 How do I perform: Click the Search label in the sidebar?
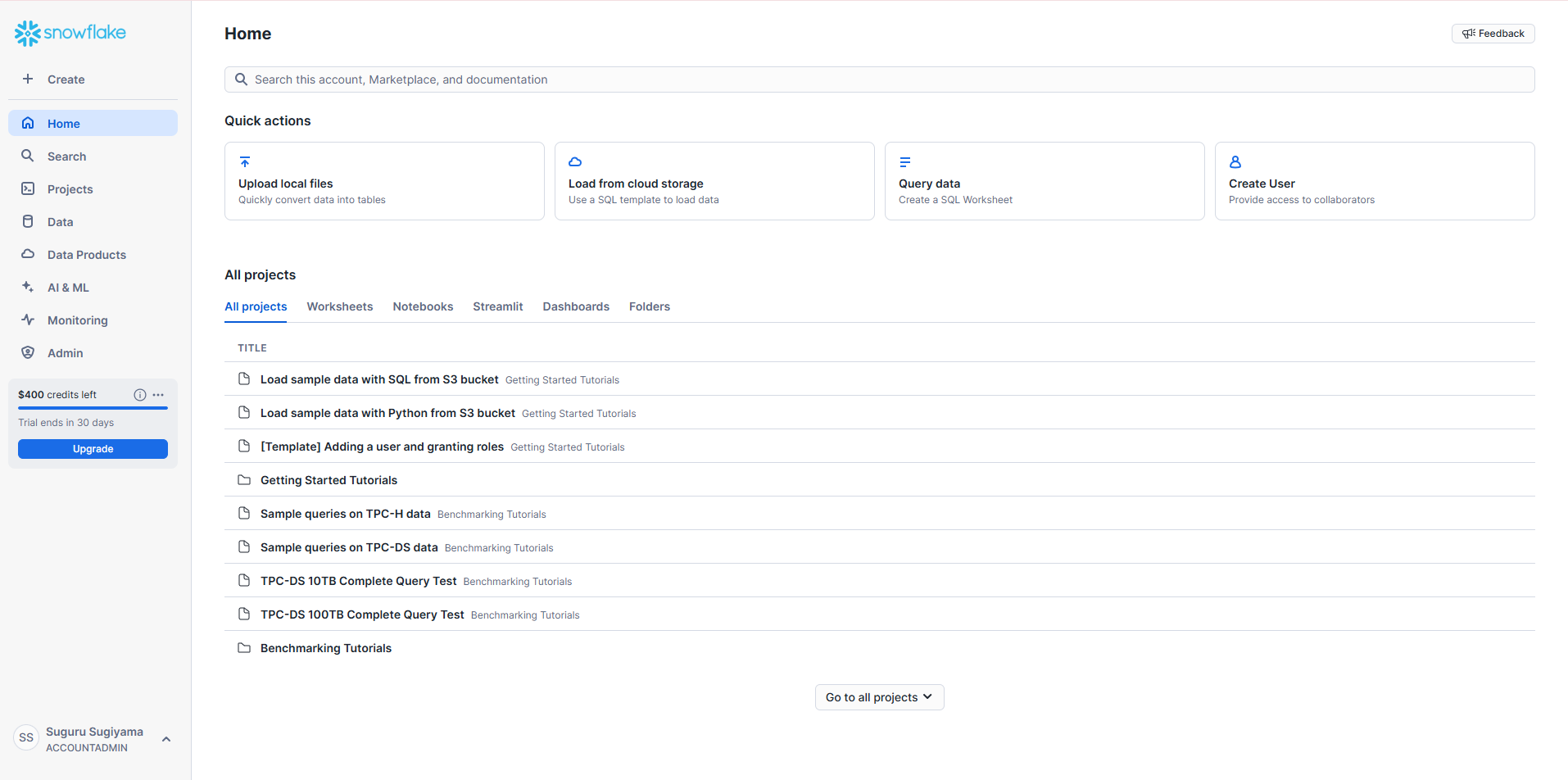coord(66,156)
